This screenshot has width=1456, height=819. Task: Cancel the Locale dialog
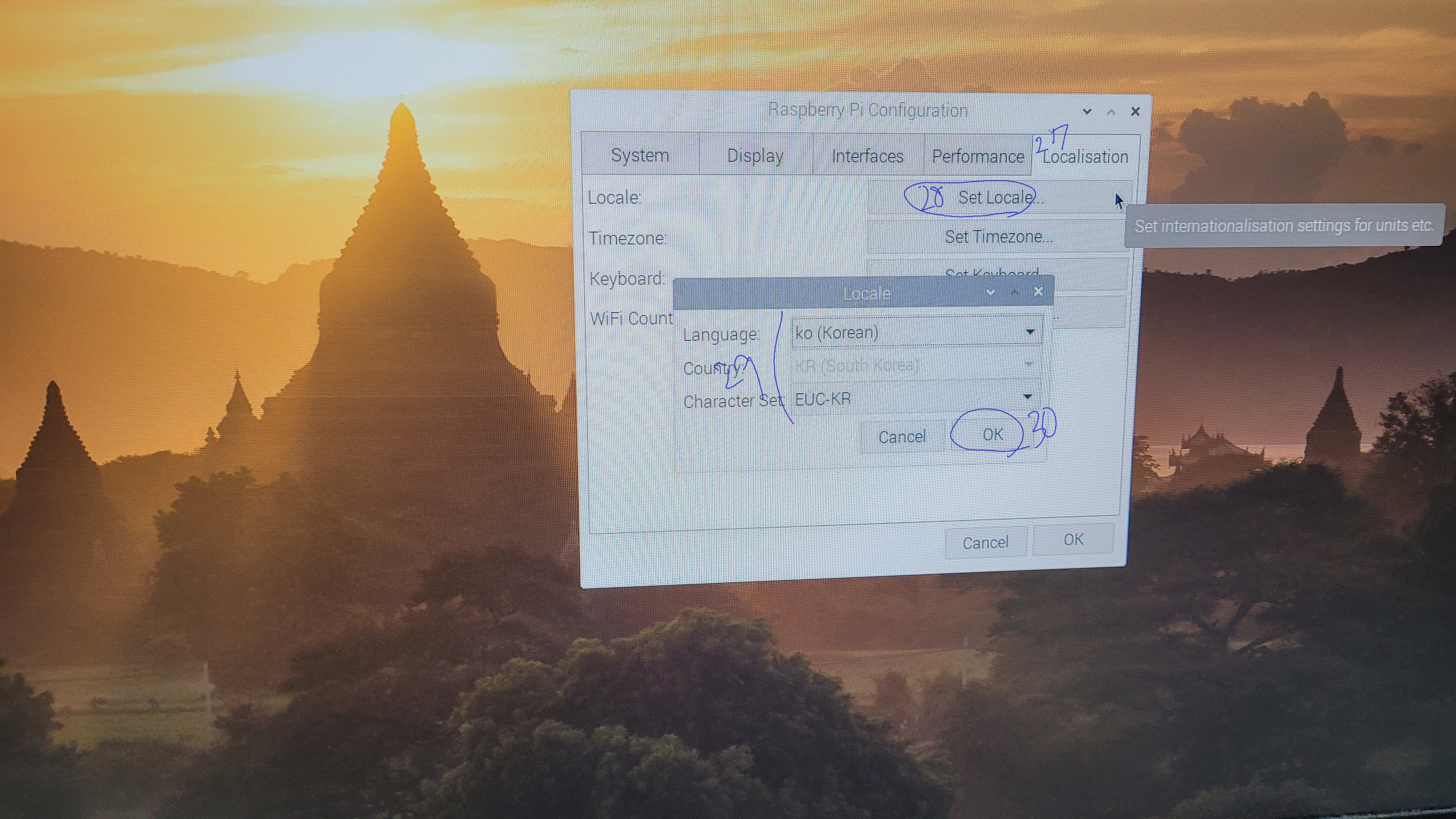tap(902, 436)
